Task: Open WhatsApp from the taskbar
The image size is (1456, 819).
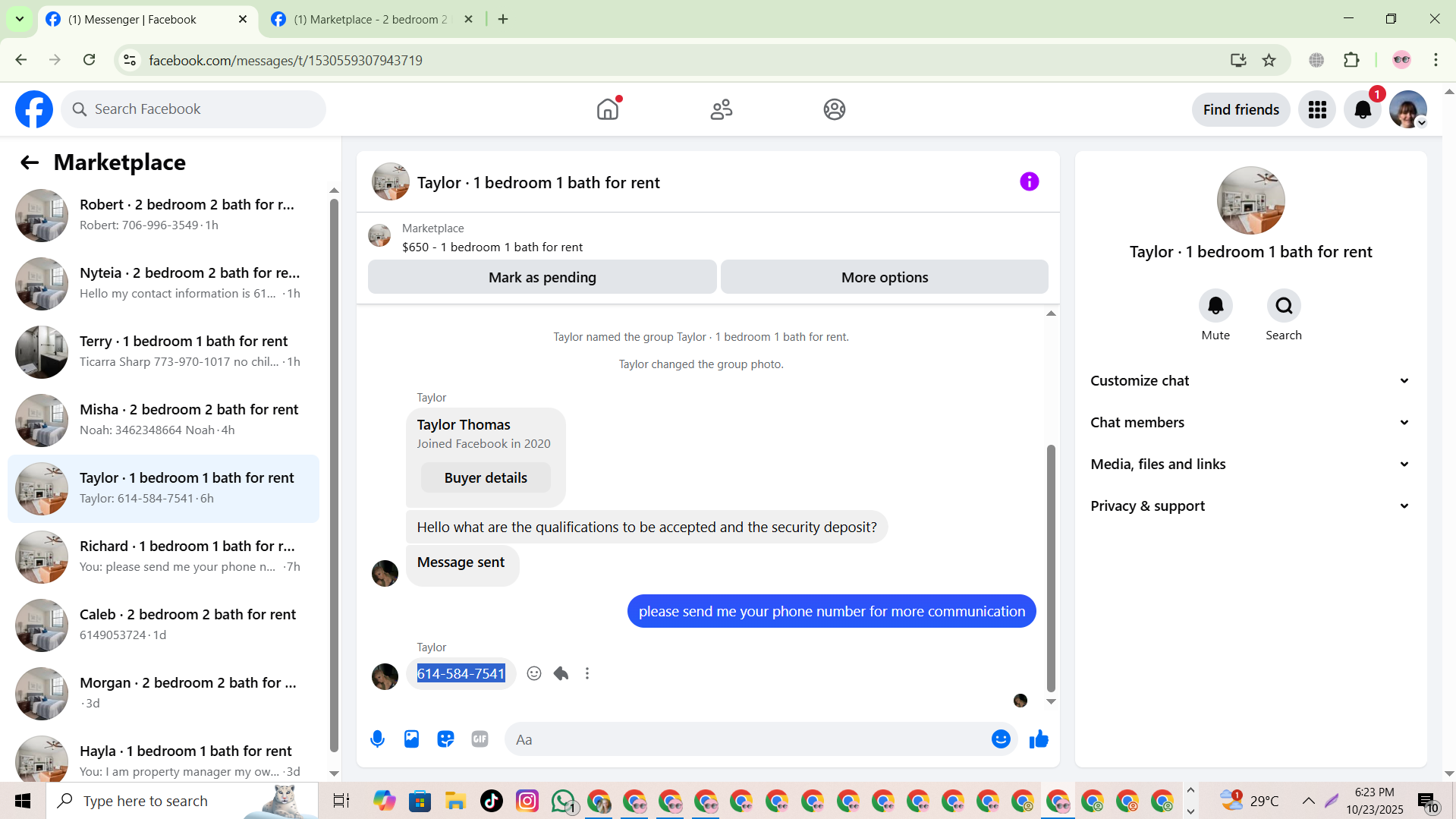Action: point(564,801)
